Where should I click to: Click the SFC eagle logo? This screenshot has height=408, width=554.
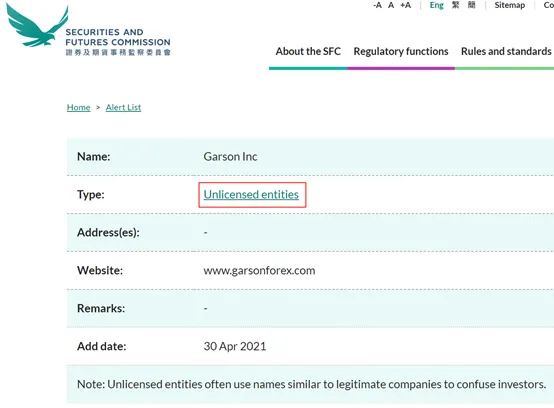point(37,25)
